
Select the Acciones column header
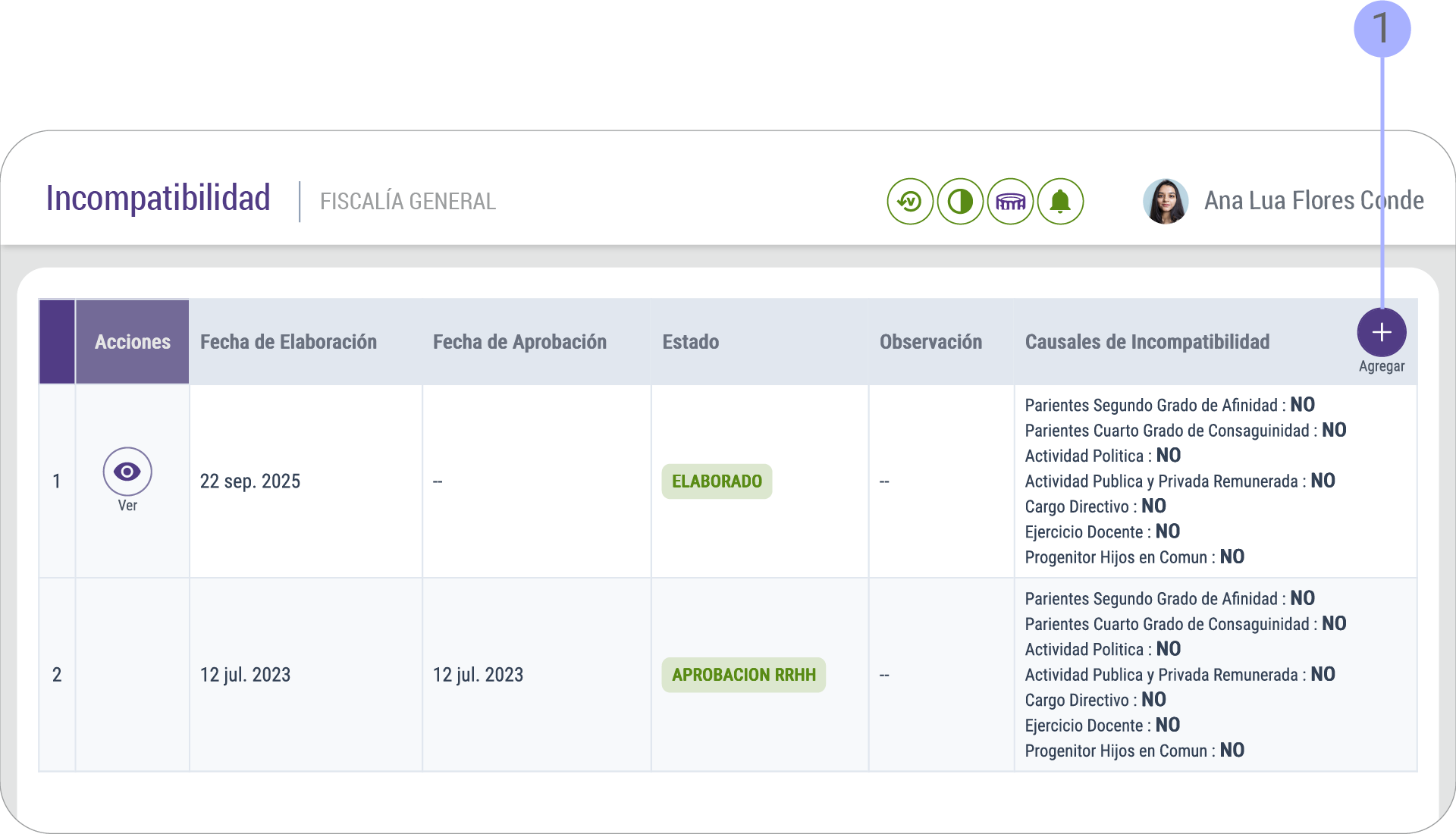[133, 342]
